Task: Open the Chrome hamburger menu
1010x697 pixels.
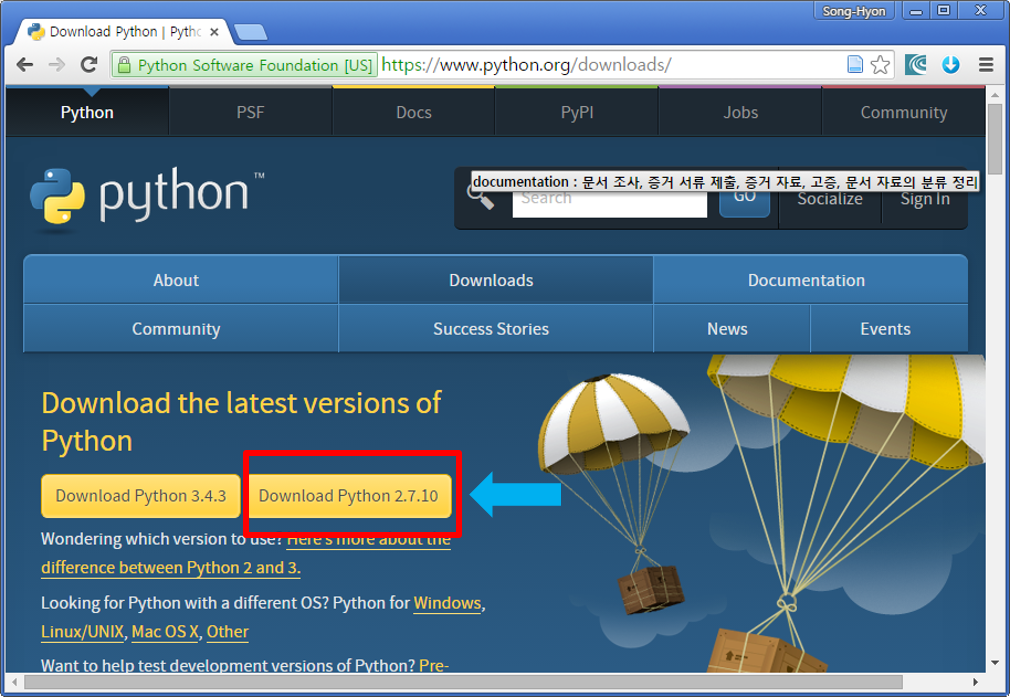Action: coord(985,65)
